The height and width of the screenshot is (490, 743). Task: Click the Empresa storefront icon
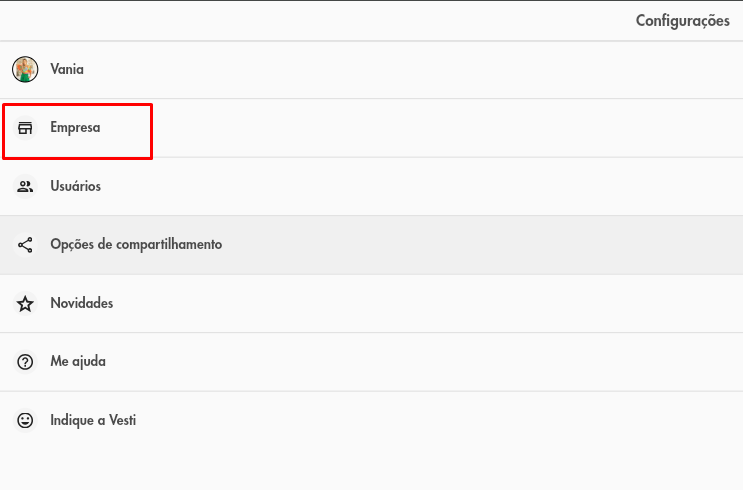(x=25, y=127)
